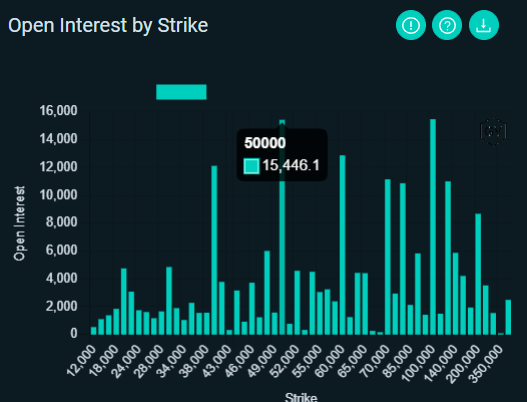The image size is (527, 402).
Task: Click the '70,000' x-axis strike label
Action: click(x=374, y=361)
